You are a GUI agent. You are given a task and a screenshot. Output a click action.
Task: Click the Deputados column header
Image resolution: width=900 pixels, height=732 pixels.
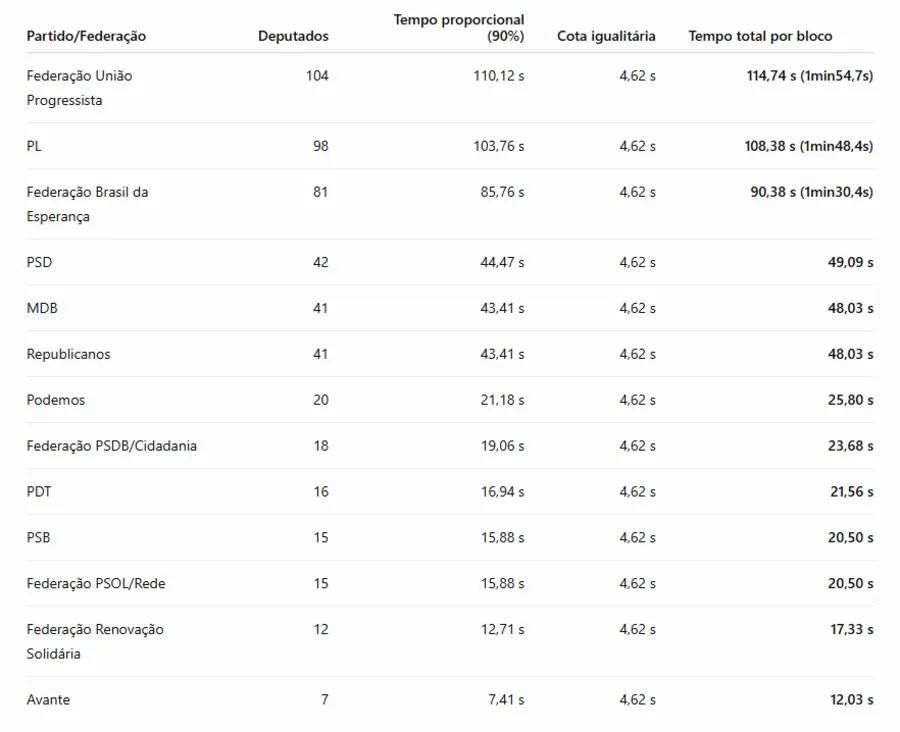[293, 36]
